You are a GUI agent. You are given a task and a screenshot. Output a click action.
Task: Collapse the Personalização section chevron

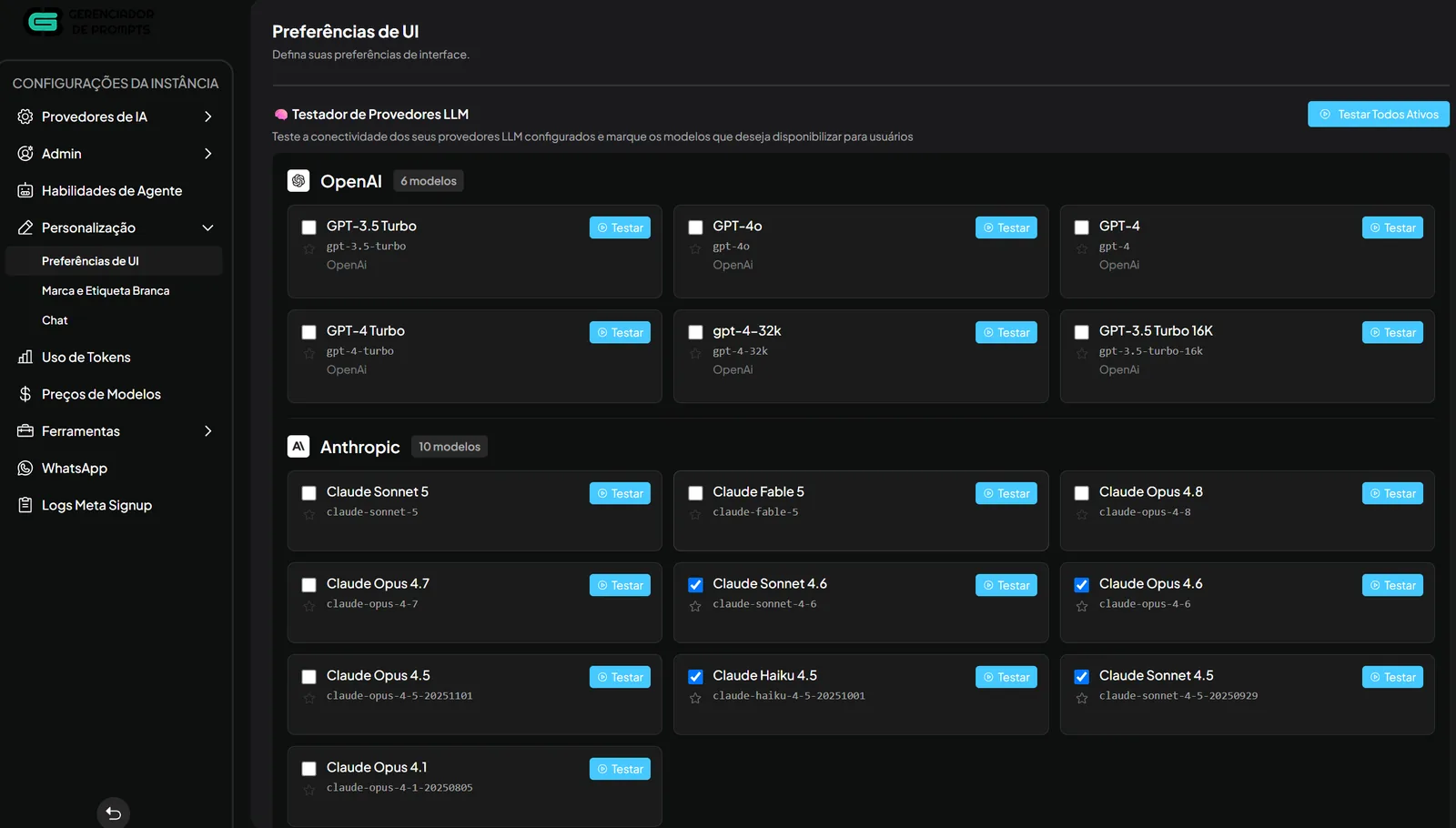(208, 227)
